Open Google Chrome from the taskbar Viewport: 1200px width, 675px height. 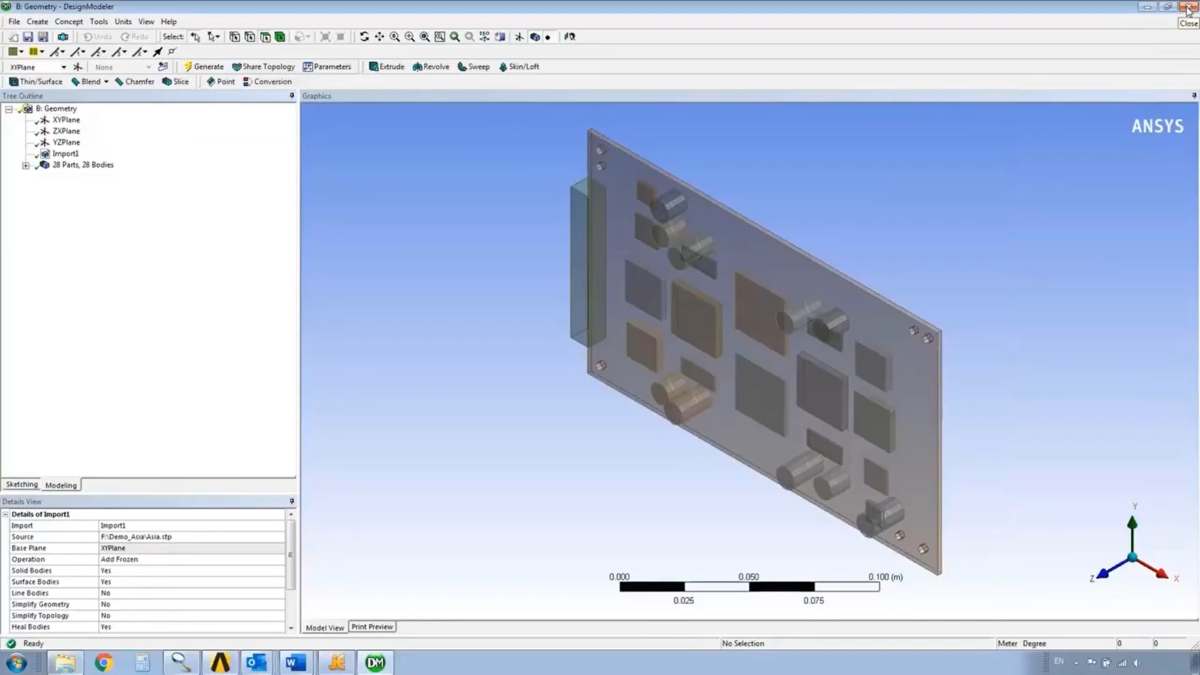pos(103,662)
